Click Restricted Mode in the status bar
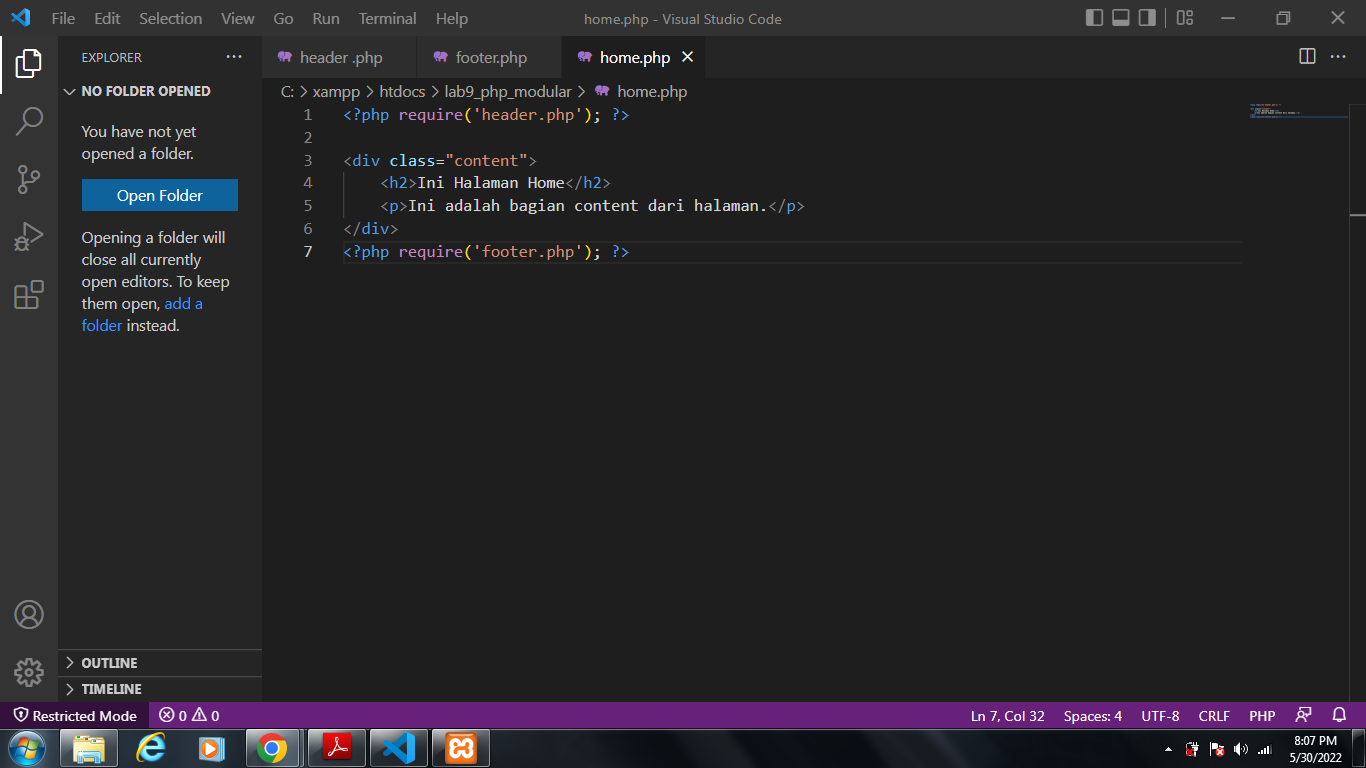This screenshot has width=1366, height=768. point(75,715)
